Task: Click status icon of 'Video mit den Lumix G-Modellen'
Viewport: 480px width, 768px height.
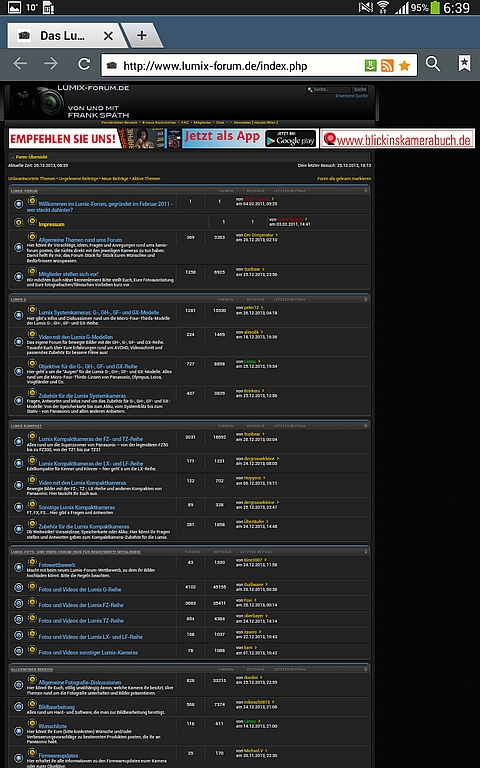Action: (19, 341)
